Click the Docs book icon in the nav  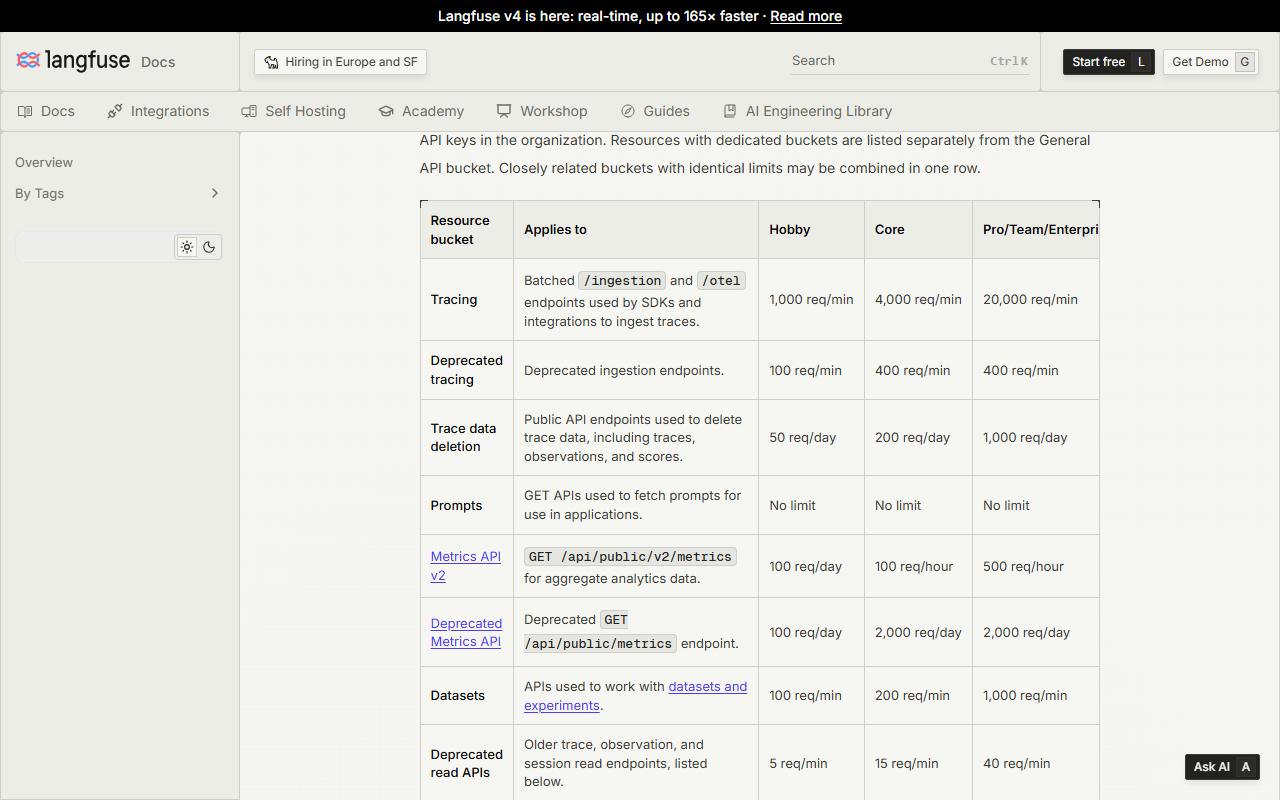point(25,111)
